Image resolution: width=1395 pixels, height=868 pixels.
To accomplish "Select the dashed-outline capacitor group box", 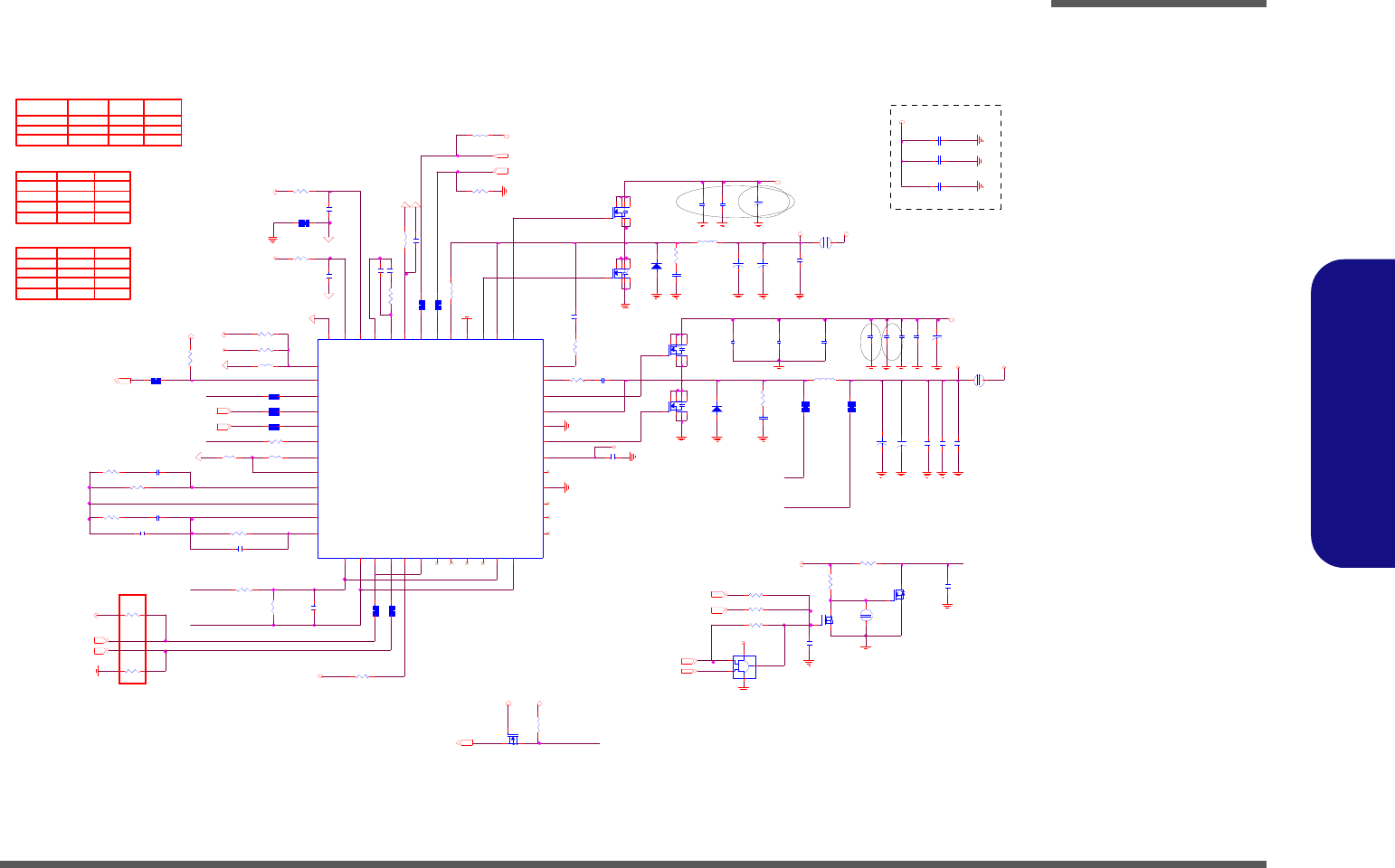I will click(x=945, y=157).
